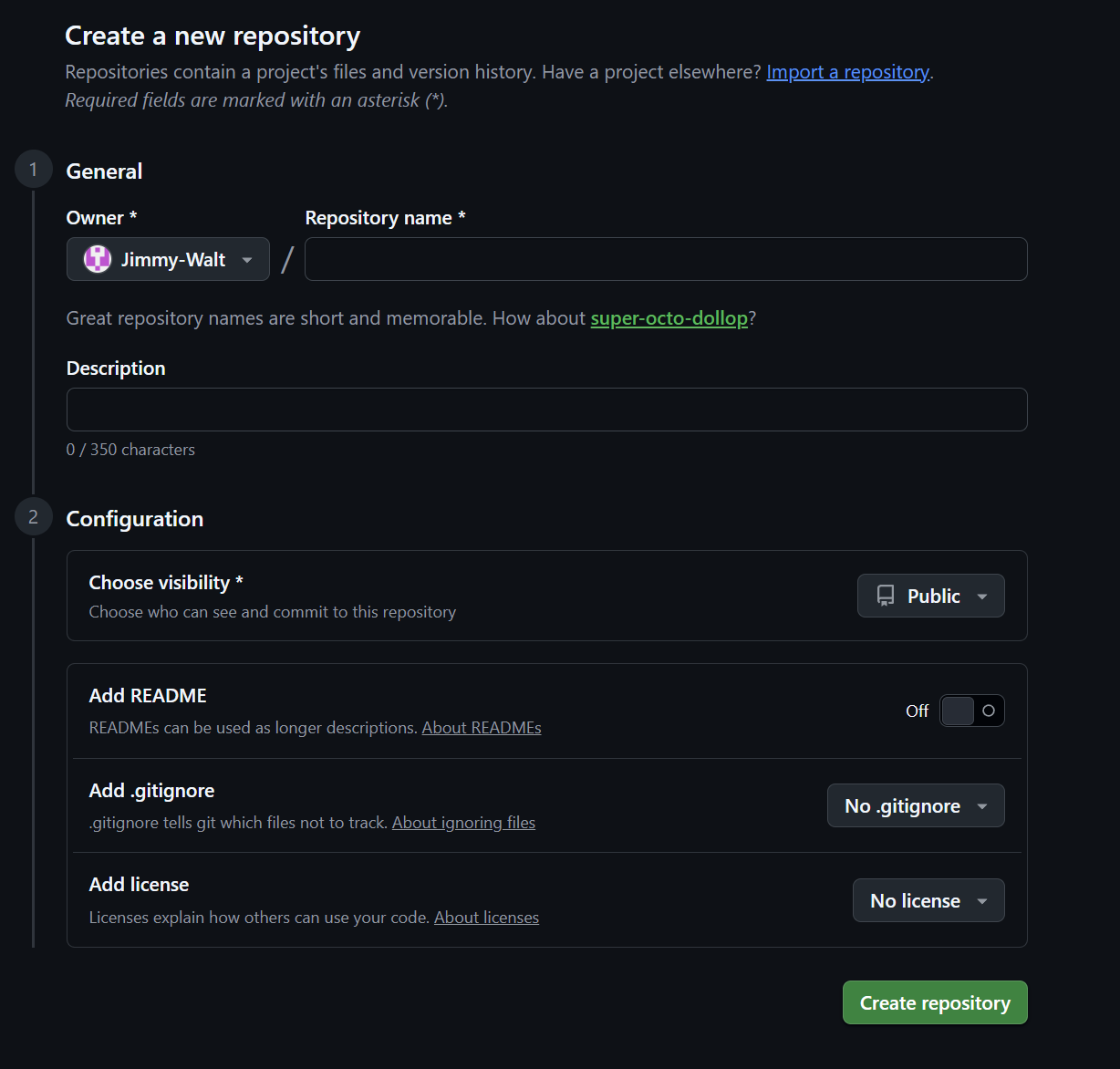Screen dimensions: 1120x1069
Task: Click the 'Configuration' section heading
Action: tap(135, 519)
